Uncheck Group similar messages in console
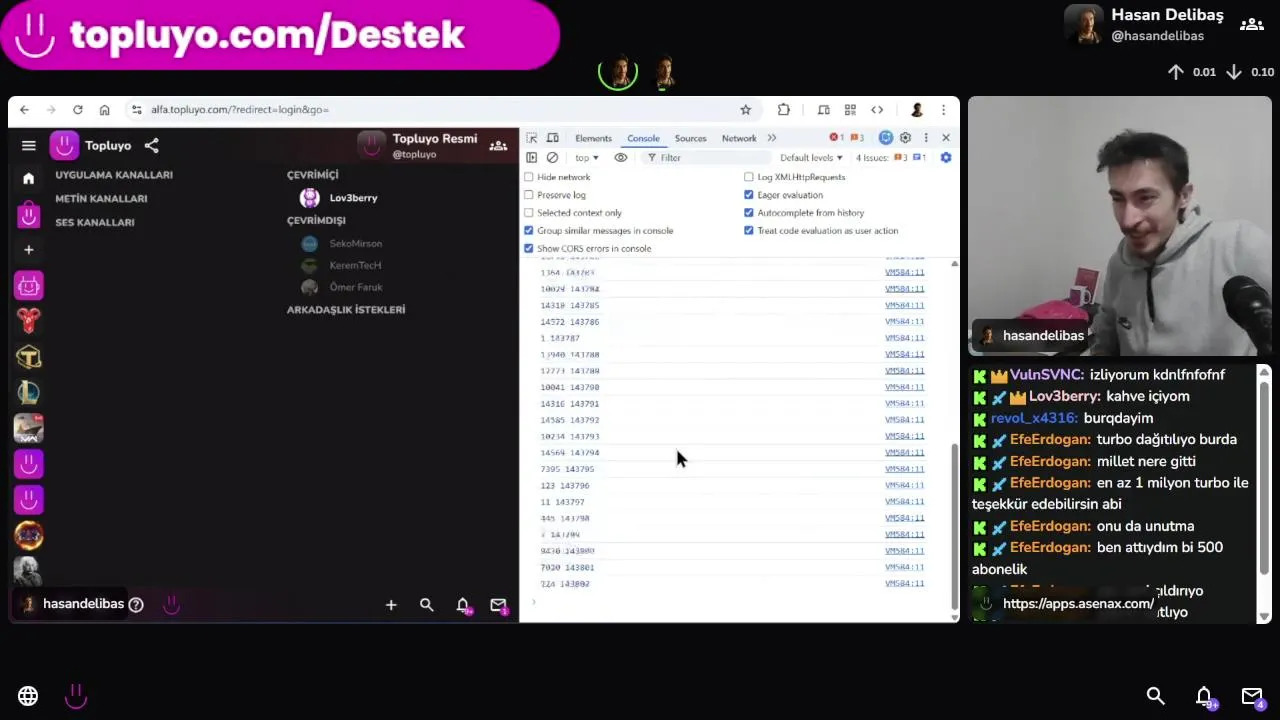This screenshot has height=720, width=1280. point(529,231)
